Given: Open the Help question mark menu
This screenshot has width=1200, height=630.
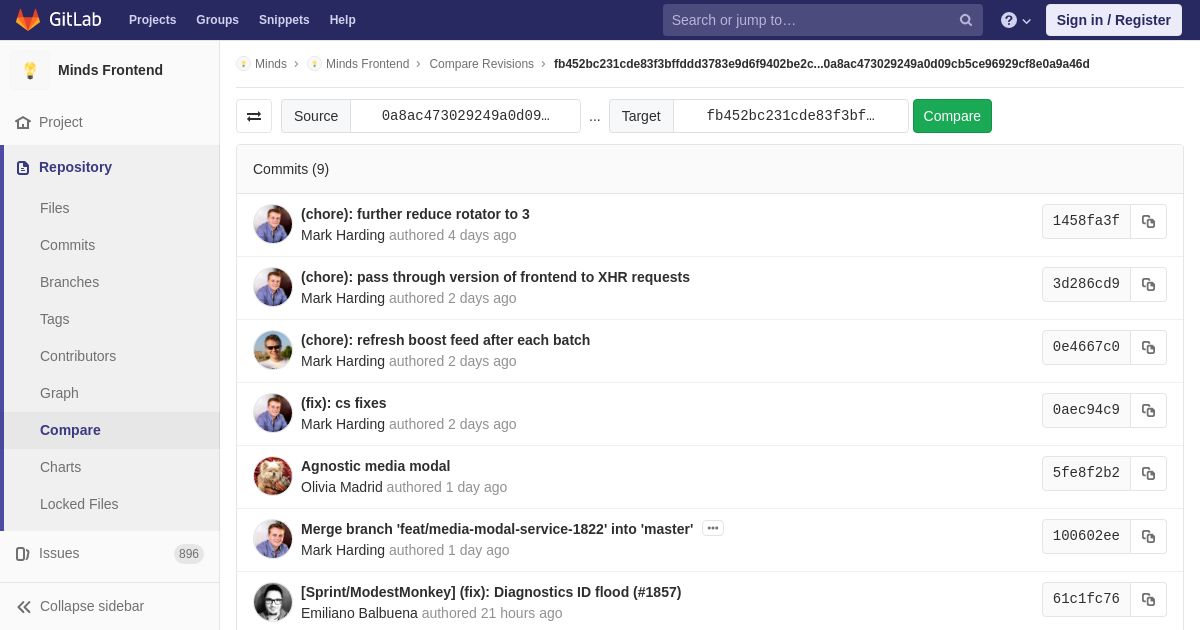Looking at the screenshot, I should 1016,20.
